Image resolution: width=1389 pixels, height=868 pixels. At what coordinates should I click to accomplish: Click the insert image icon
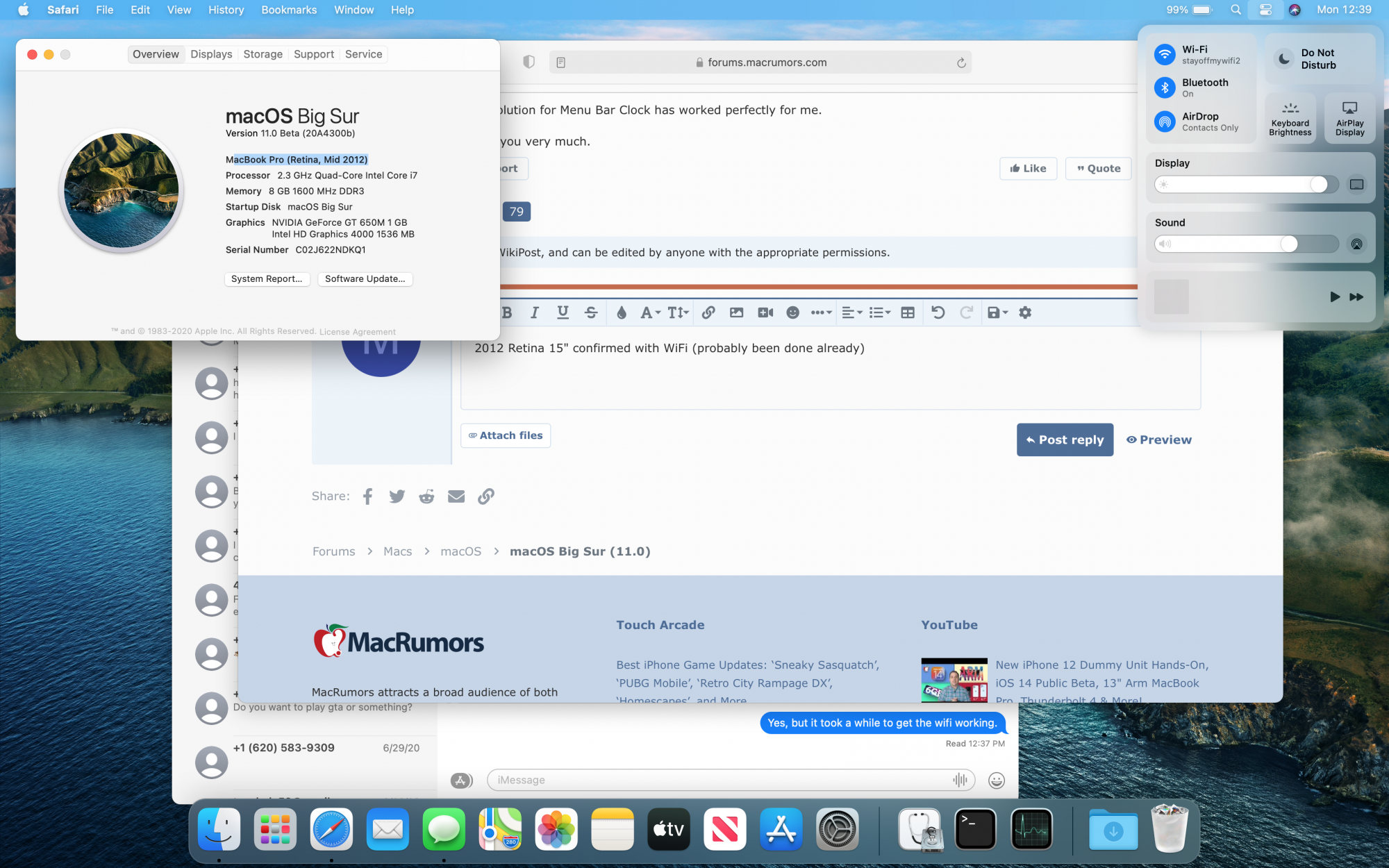(736, 312)
